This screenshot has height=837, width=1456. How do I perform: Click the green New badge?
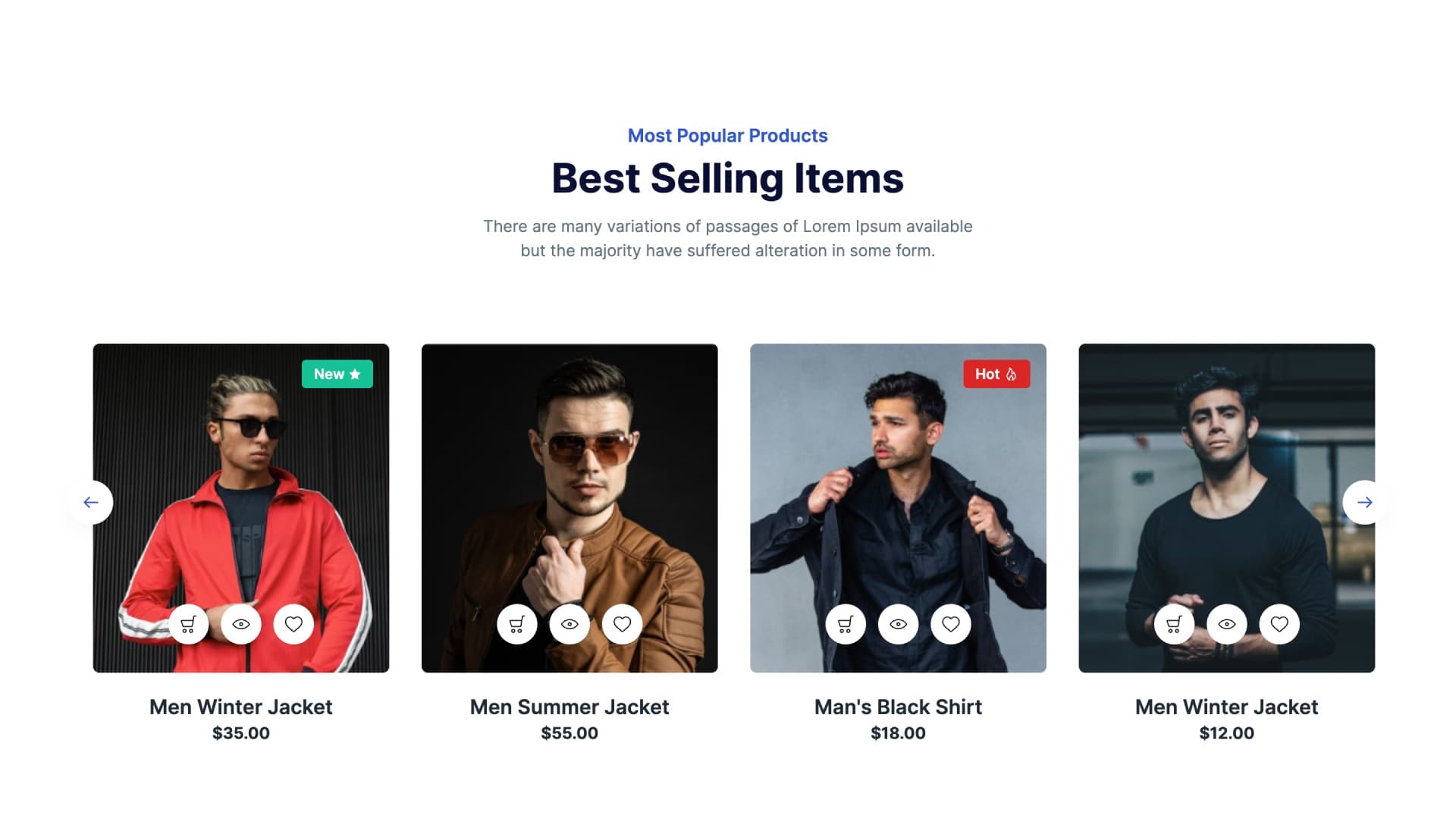337,374
